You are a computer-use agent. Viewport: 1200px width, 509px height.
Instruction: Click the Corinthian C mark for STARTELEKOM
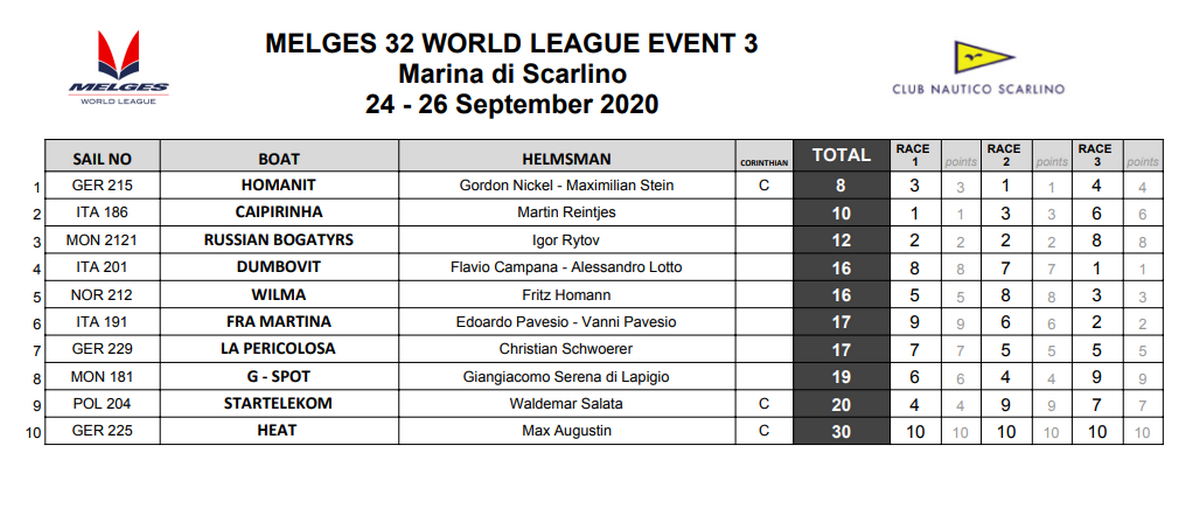[x=763, y=404]
